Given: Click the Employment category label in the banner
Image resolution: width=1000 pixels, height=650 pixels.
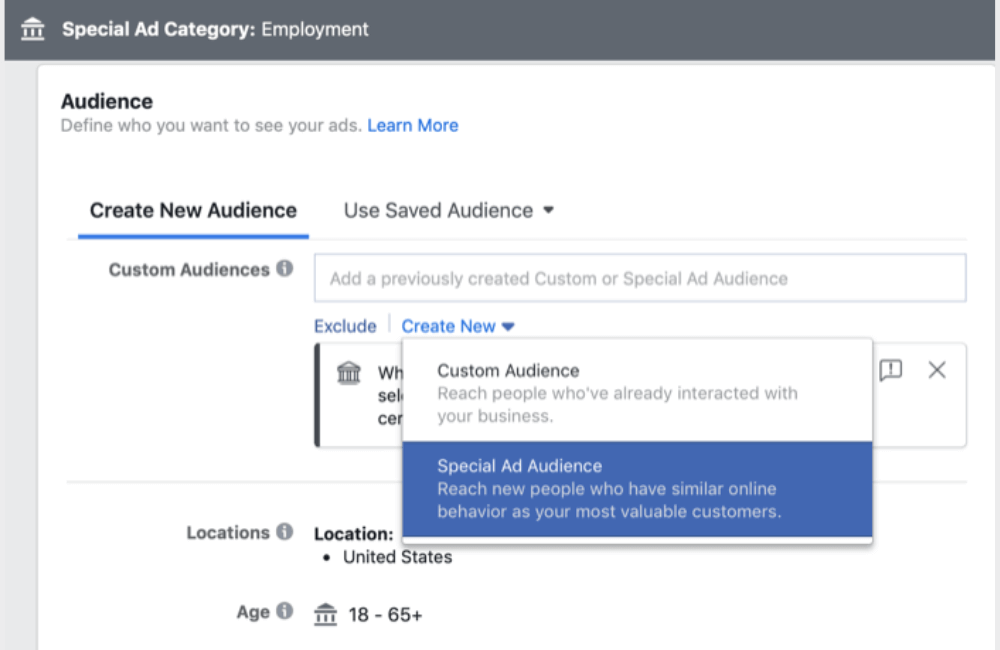Looking at the screenshot, I should click(x=315, y=29).
